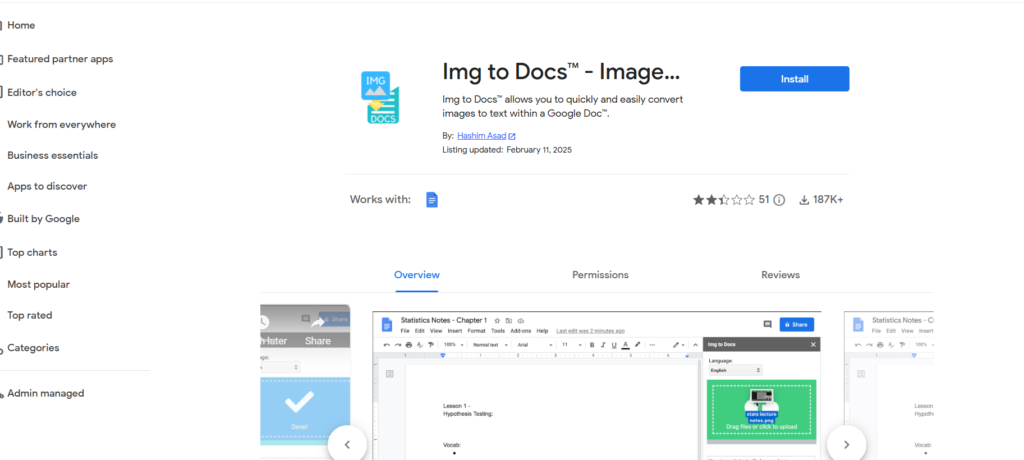Open Editor's choice in the sidebar
Screen dimensions: 1024x460
[41, 93]
